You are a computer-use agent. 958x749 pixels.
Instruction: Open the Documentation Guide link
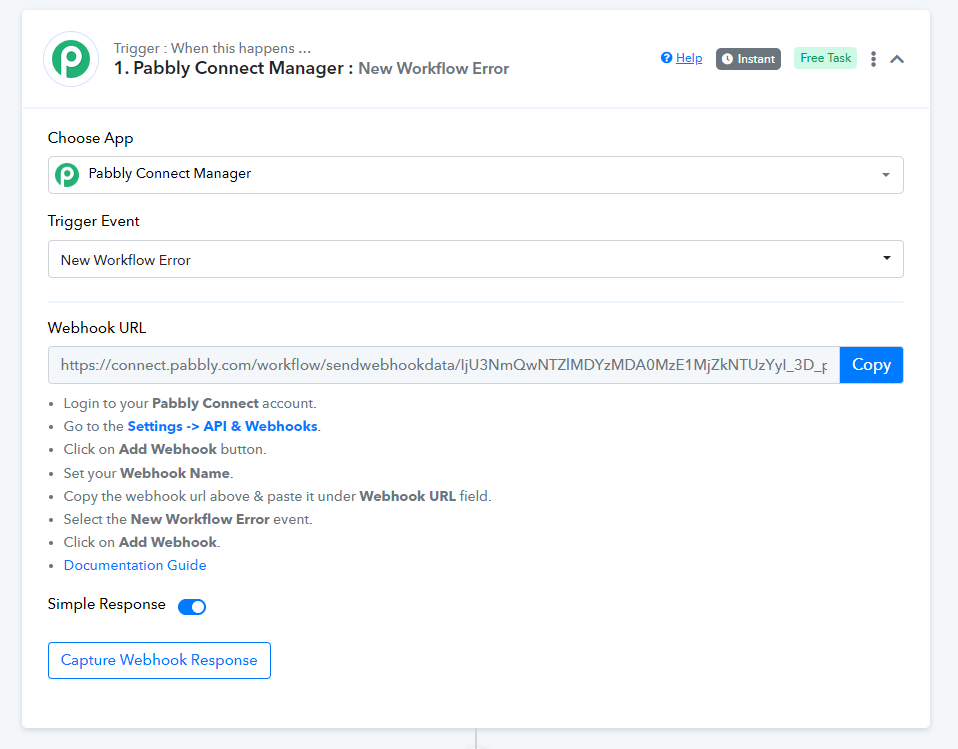[135, 565]
